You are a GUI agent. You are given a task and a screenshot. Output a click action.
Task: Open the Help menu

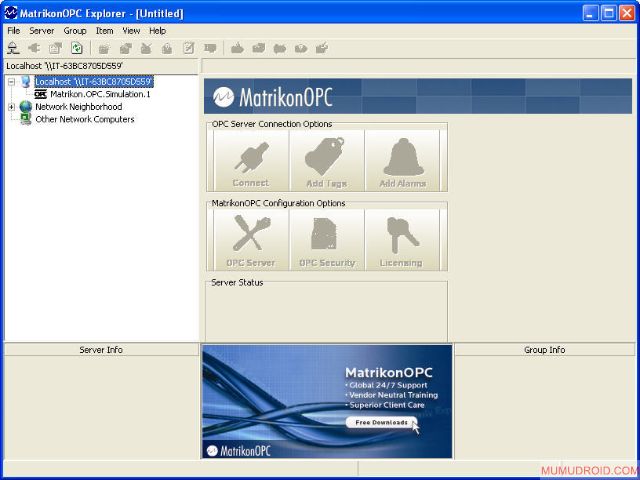click(158, 31)
